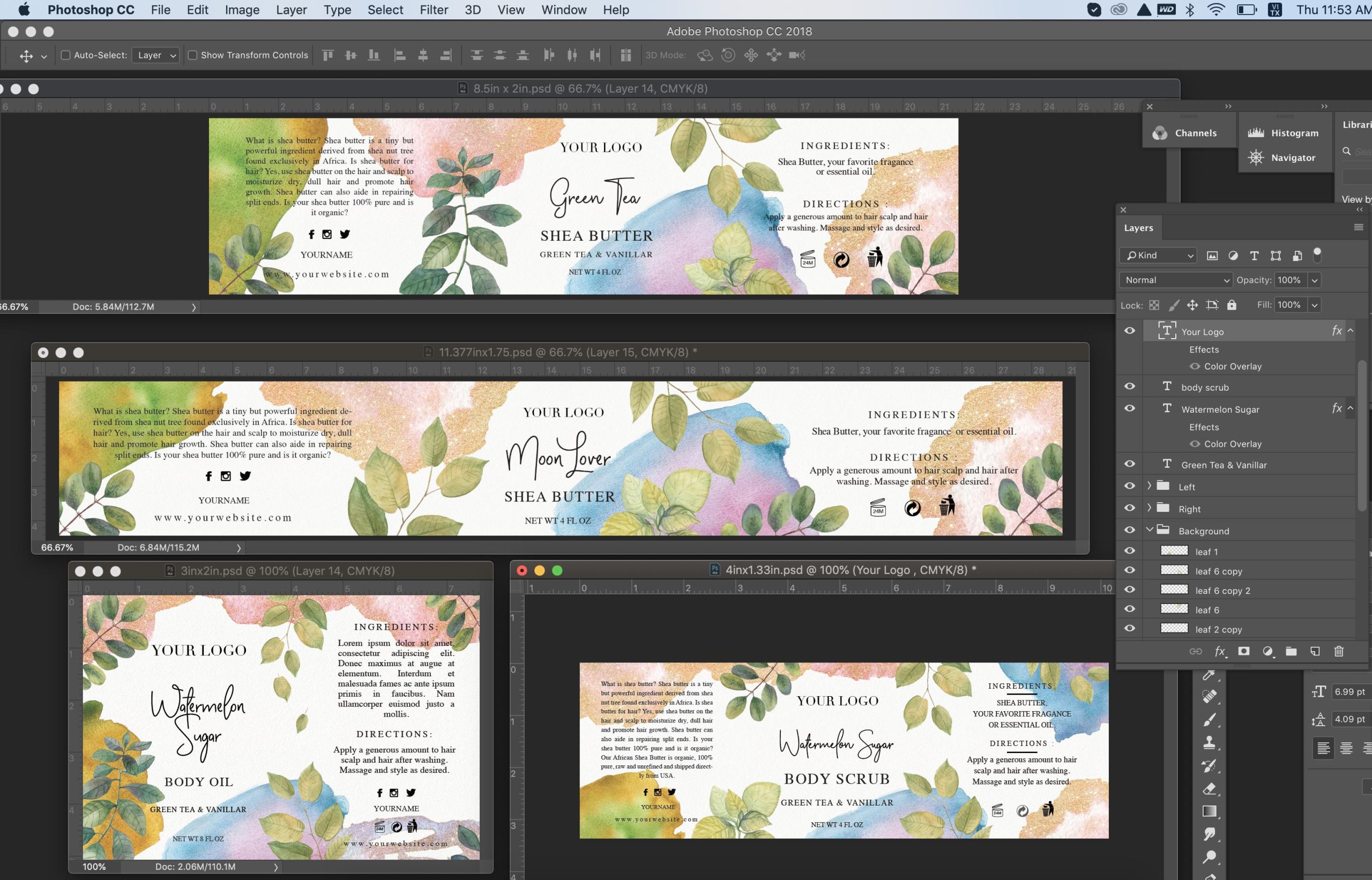Filter layers by shape layers icon
1372x880 pixels.
tap(1276, 256)
